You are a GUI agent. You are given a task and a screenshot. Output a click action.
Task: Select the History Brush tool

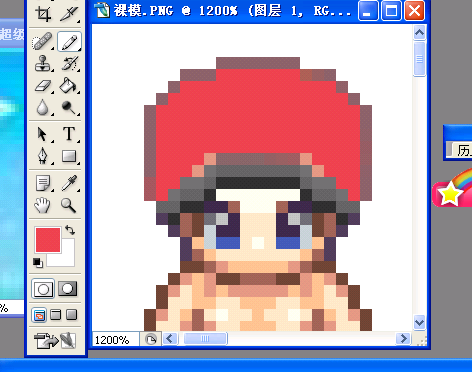(x=69, y=63)
